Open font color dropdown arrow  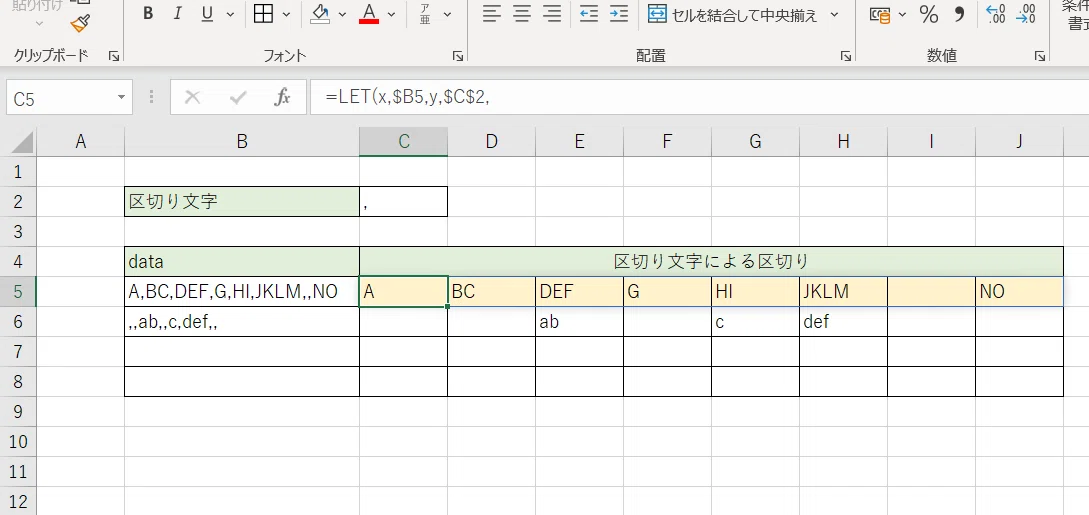click(x=391, y=14)
